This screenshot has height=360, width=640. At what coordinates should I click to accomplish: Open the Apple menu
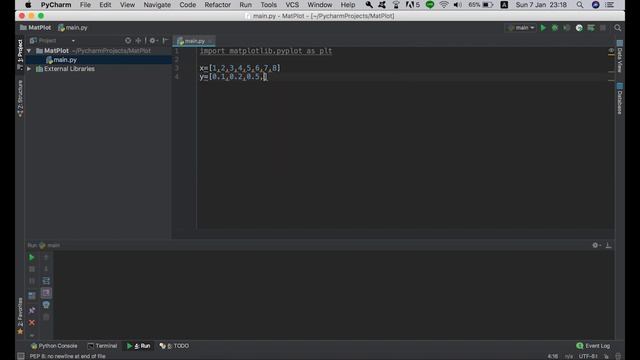point(28,5)
